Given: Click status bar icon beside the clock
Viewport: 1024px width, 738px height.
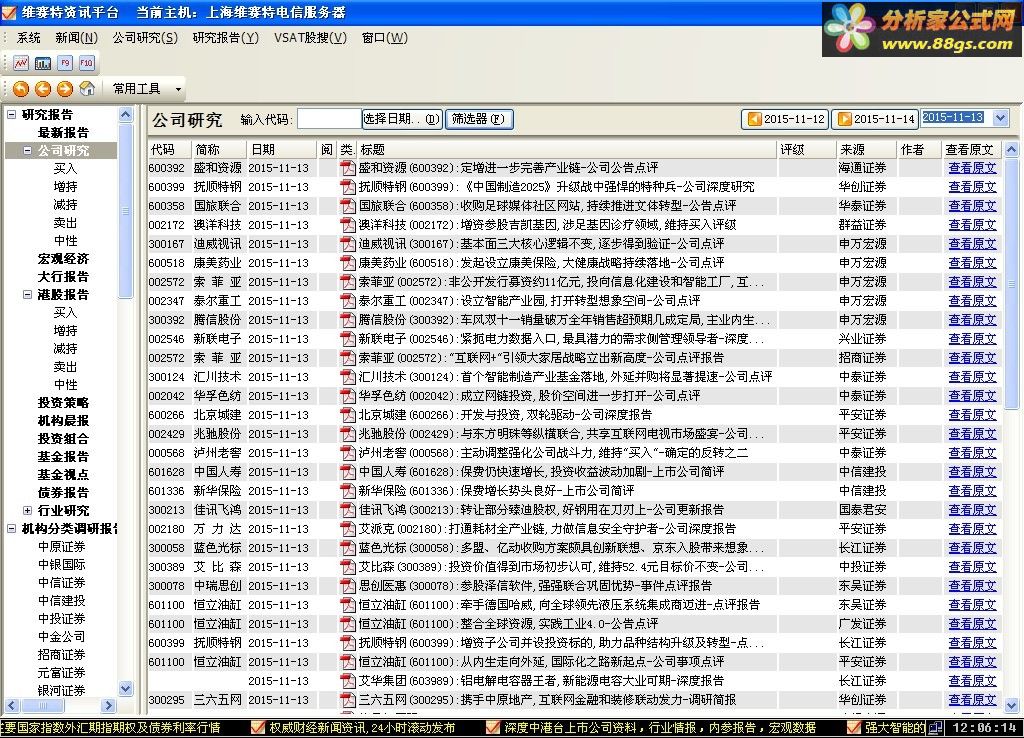Looking at the screenshot, I should pos(936,727).
